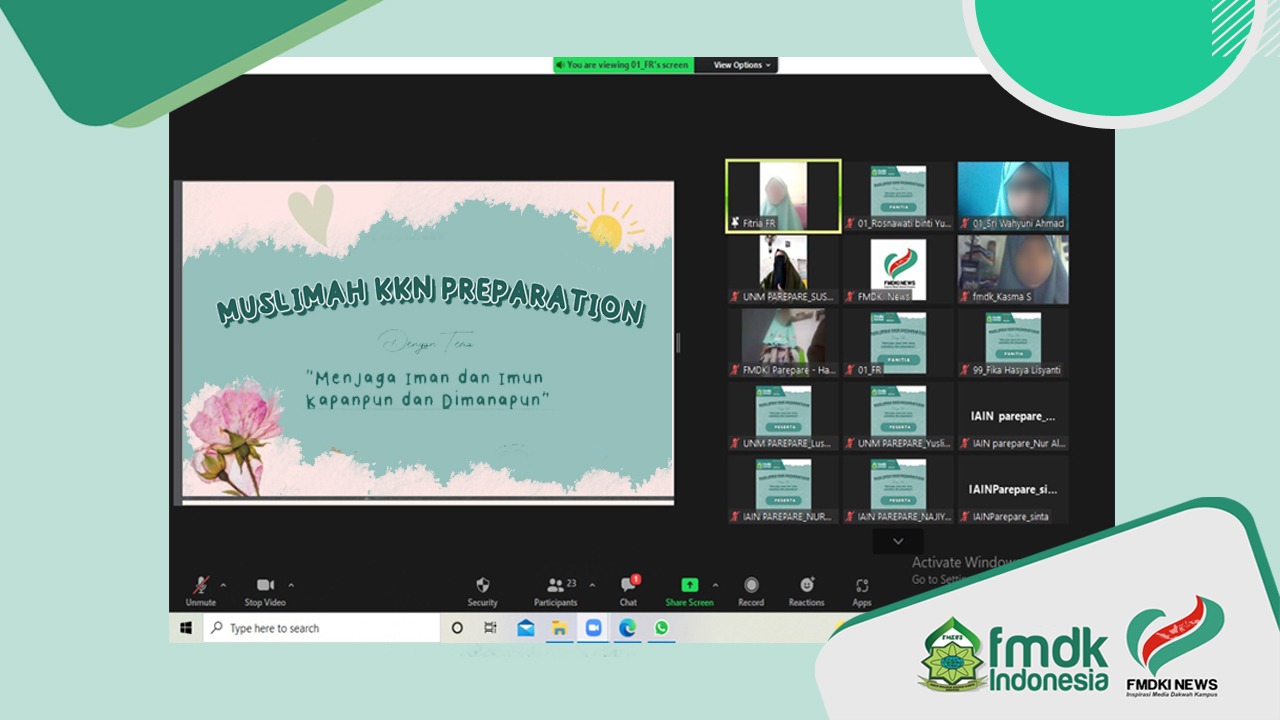Open the Windows Start menu

(x=186, y=628)
